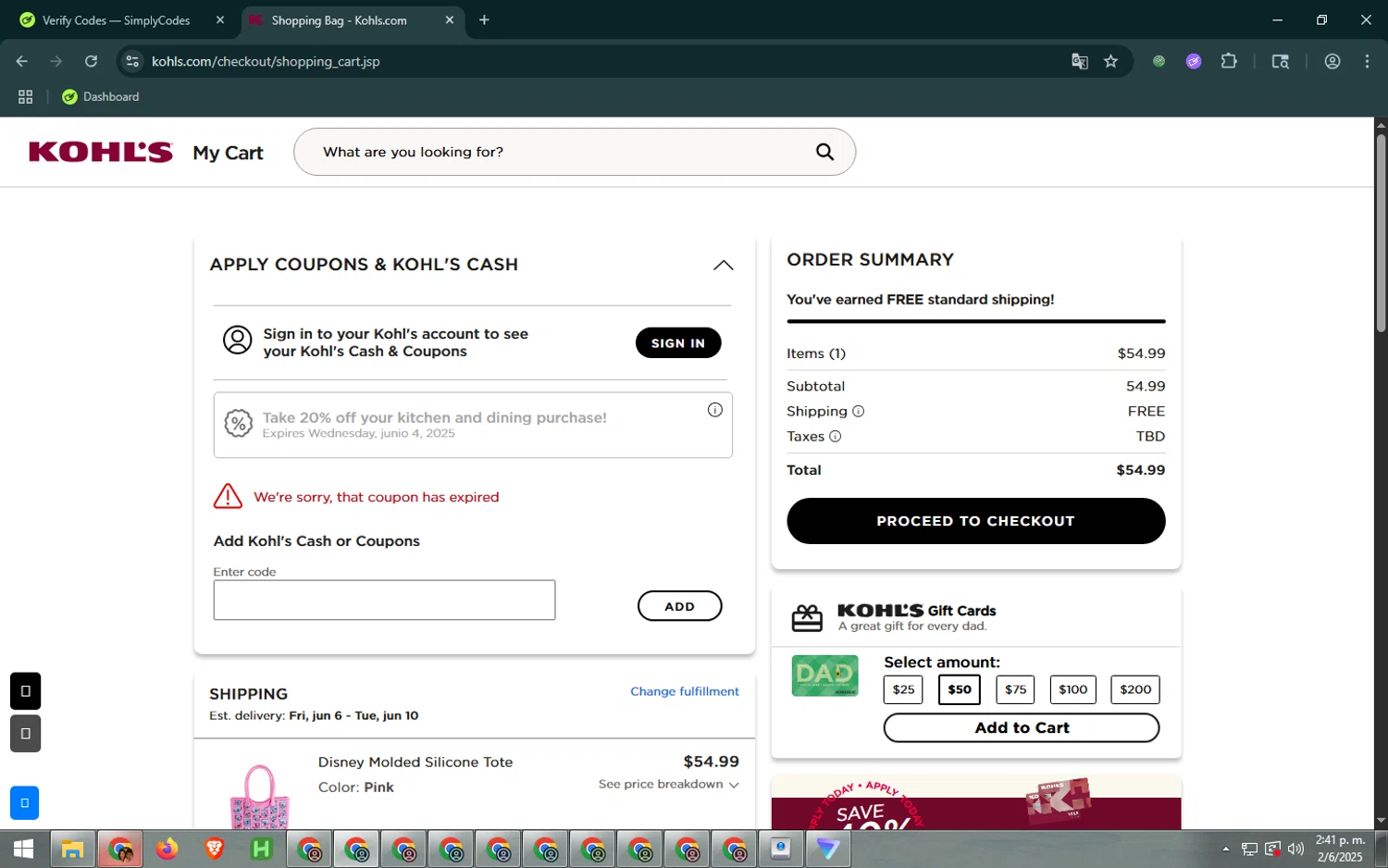Click the SIGN IN button
This screenshot has width=1388, height=868.
tap(678, 342)
